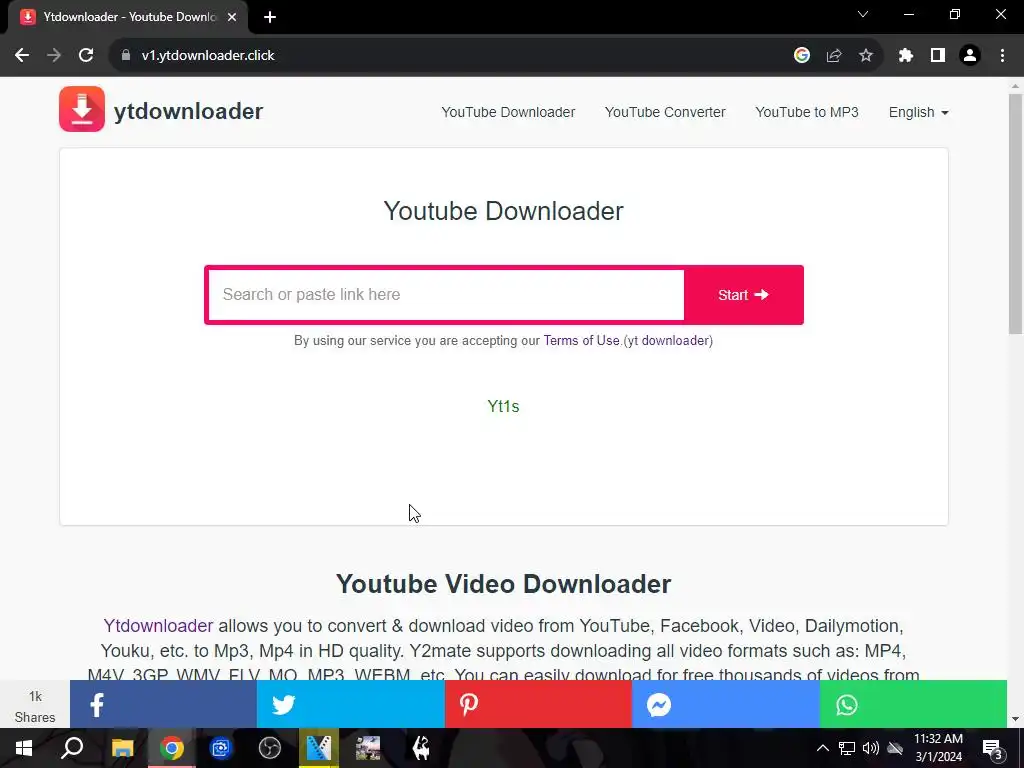Image resolution: width=1024 pixels, height=768 pixels.
Task: Open File Explorer from taskbar
Action: coord(122,748)
